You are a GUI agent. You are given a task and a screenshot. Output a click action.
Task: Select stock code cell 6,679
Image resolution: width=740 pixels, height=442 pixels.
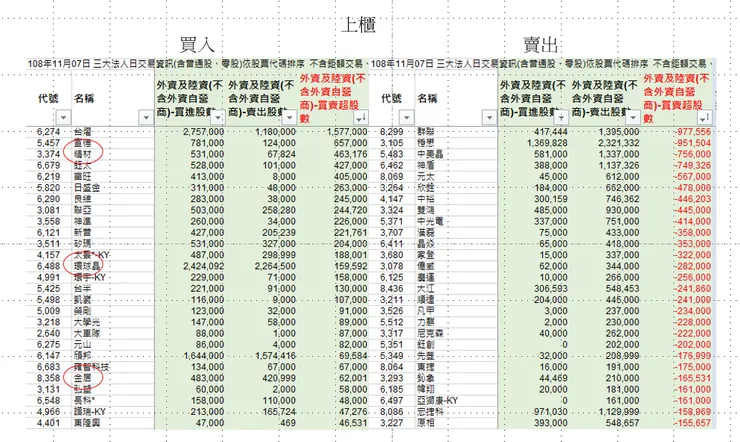coord(48,166)
